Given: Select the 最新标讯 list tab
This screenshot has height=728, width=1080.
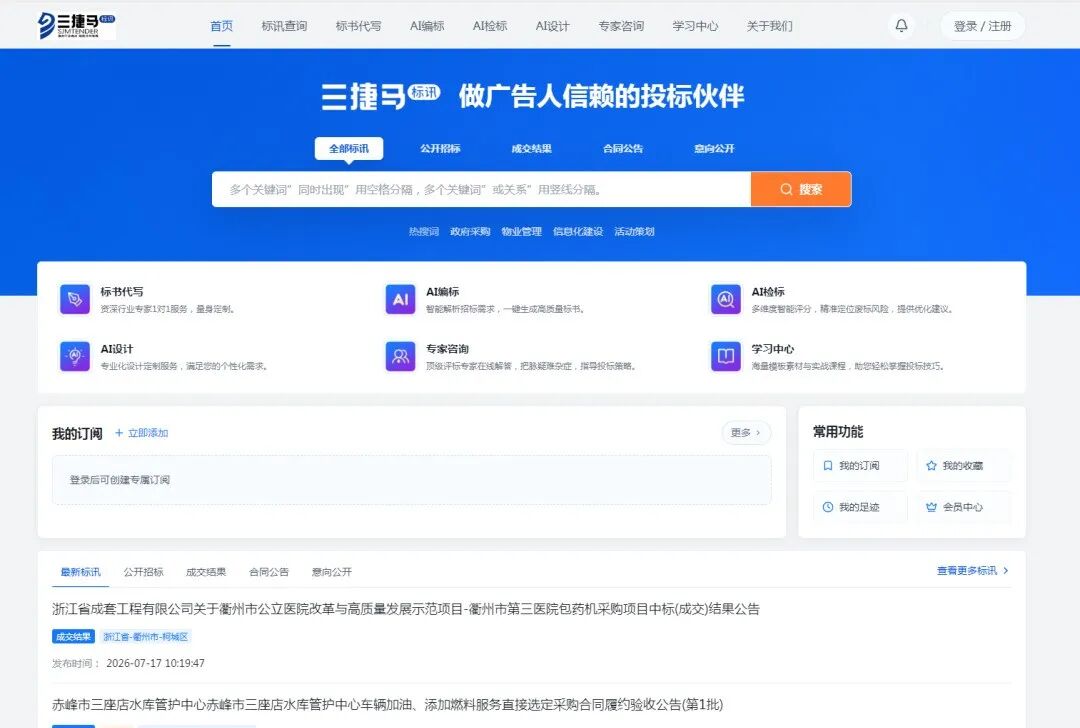Looking at the screenshot, I should tap(81, 572).
